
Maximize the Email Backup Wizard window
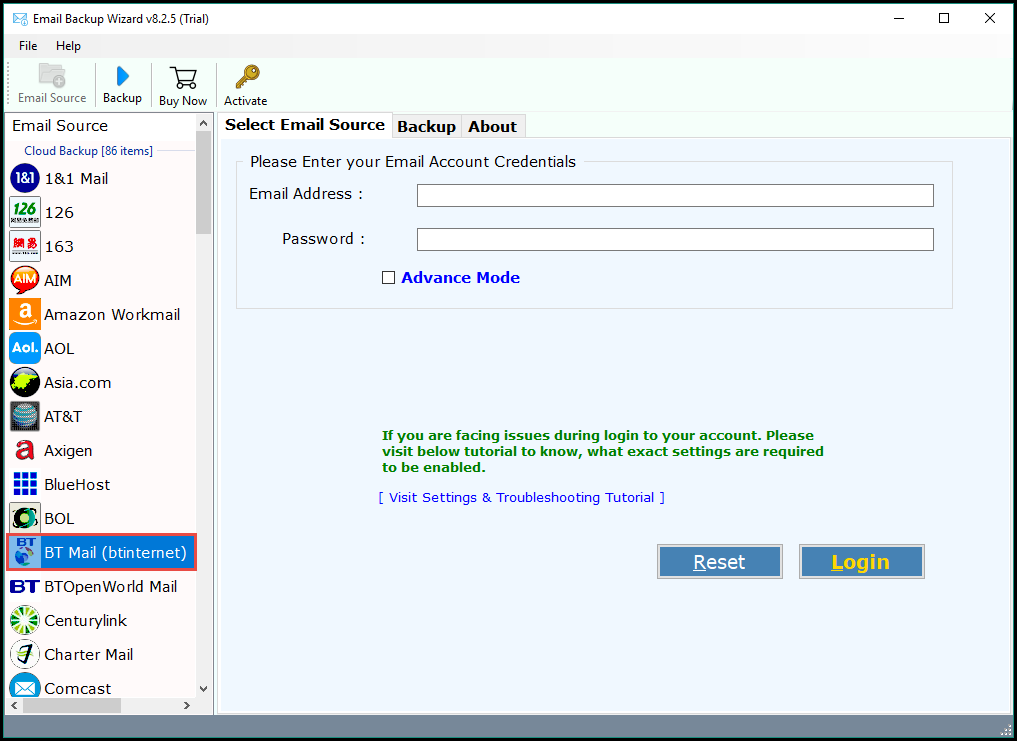pos(944,18)
